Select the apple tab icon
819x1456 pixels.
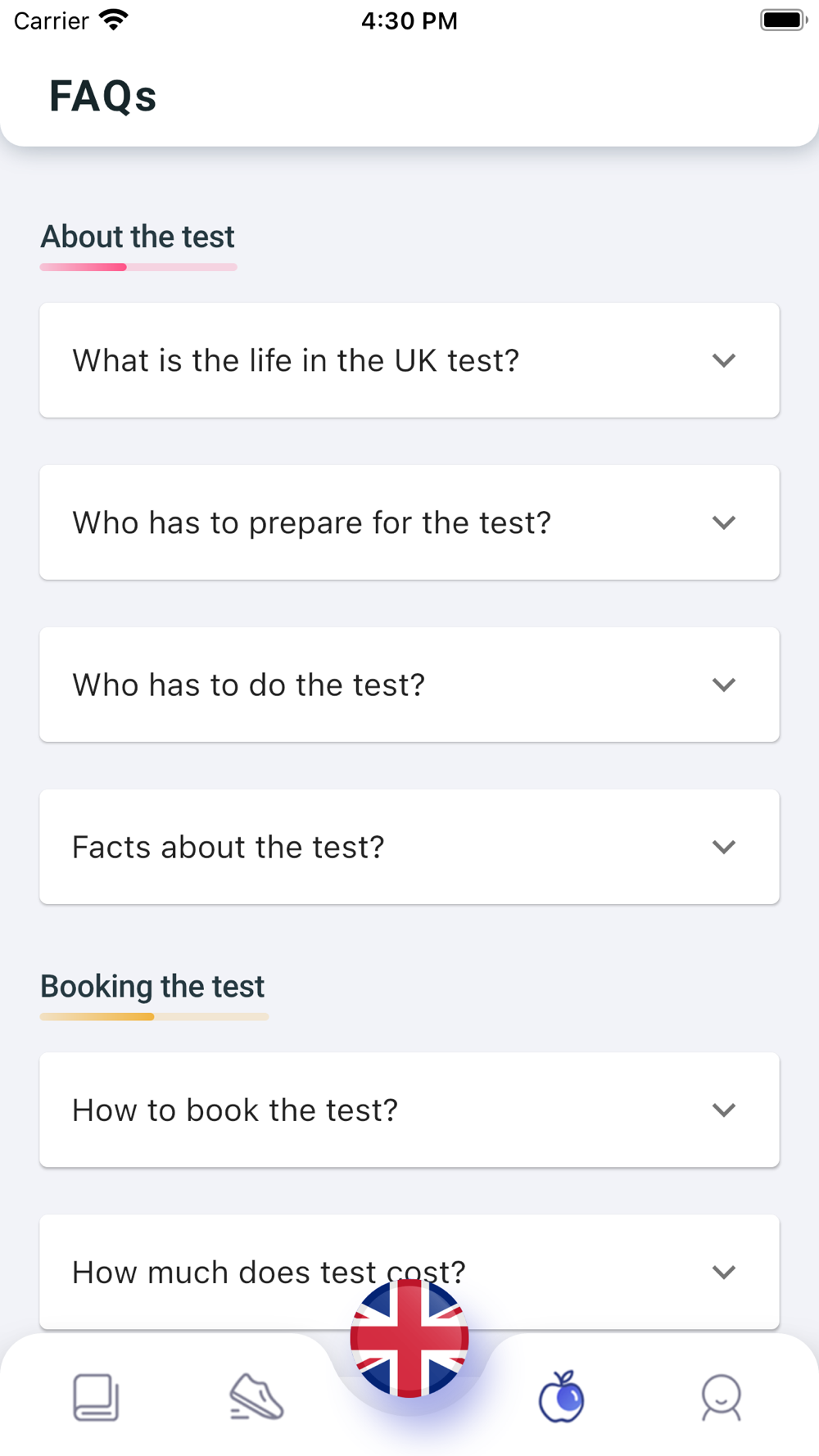point(561,1397)
